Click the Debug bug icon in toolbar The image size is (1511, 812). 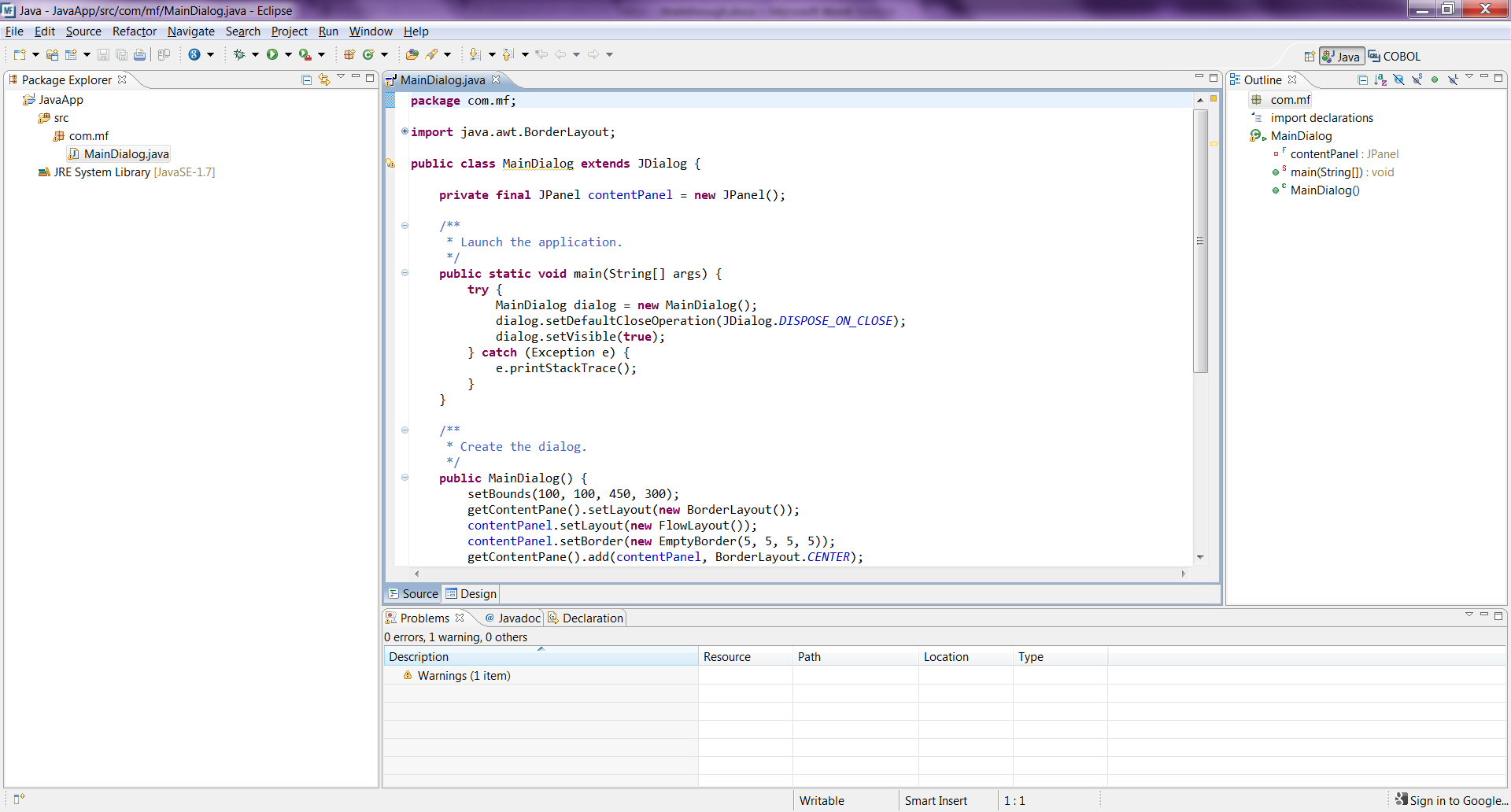(239, 54)
